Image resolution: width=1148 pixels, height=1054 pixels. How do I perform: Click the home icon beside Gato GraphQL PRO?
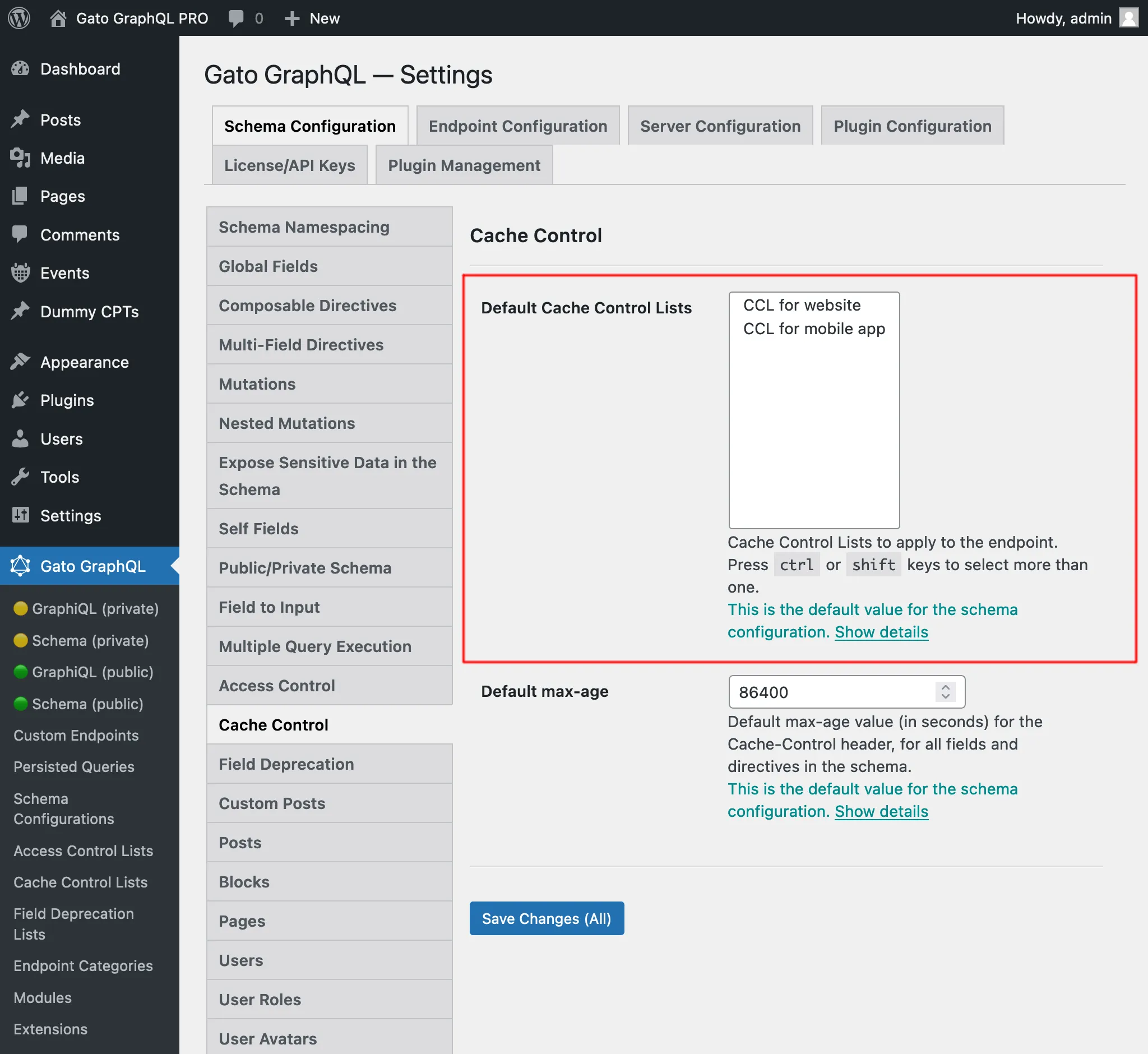pos(58,19)
